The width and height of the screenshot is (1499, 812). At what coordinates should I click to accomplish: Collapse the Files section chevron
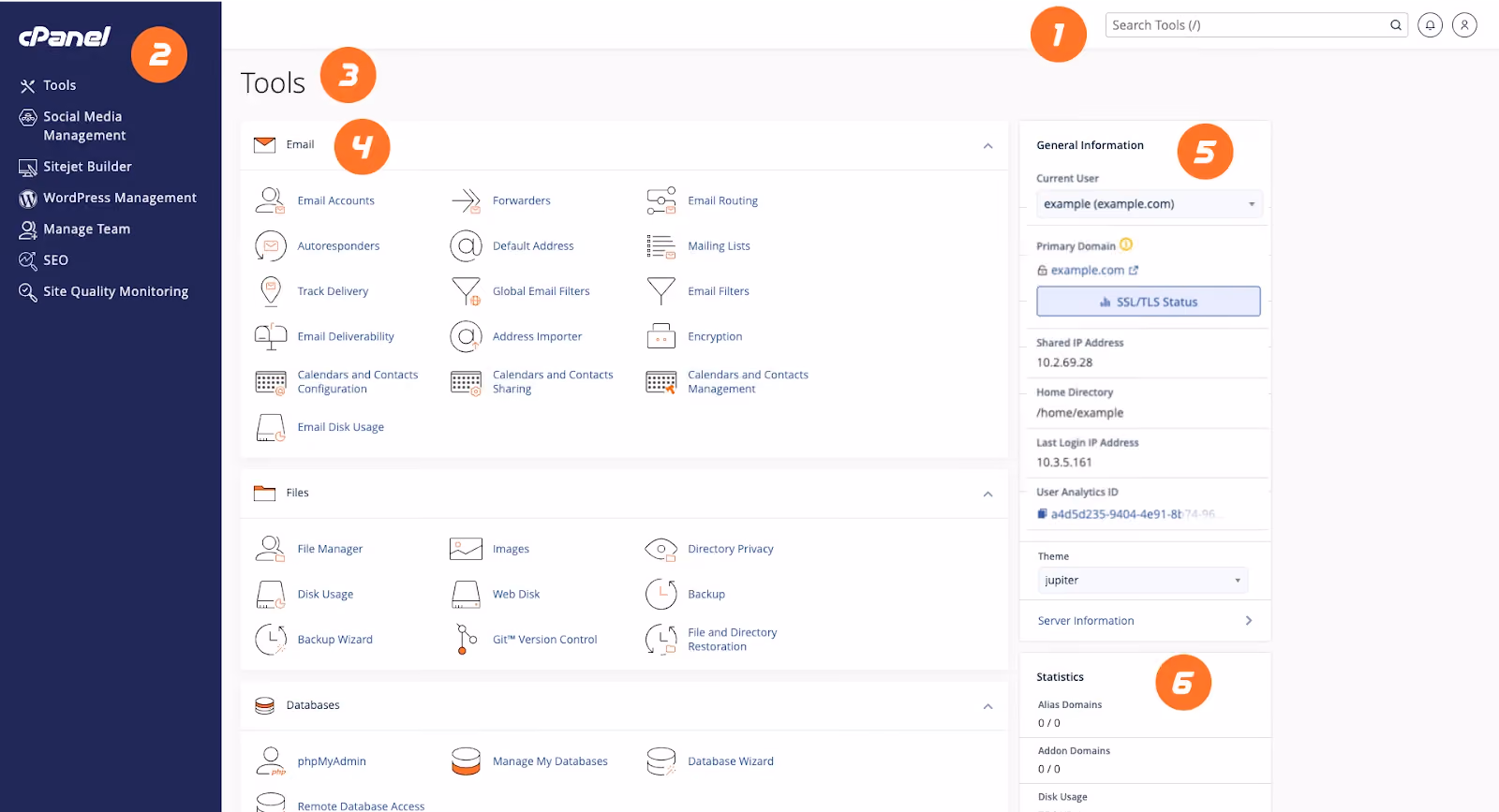(x=987, y=494)
